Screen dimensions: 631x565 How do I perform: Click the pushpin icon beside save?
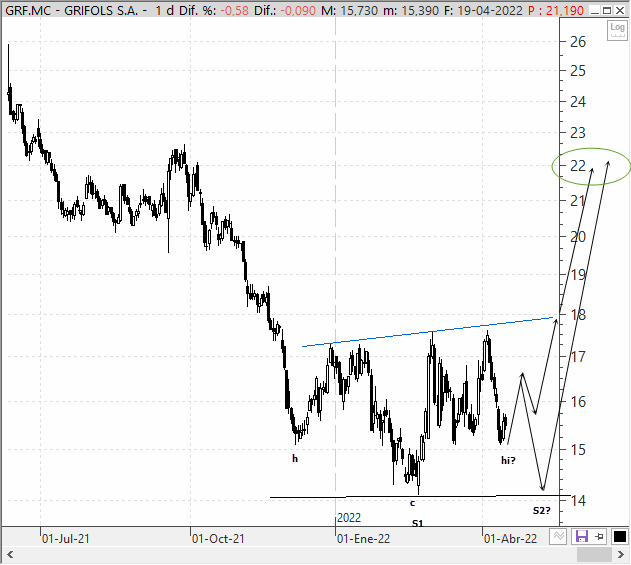600,536
